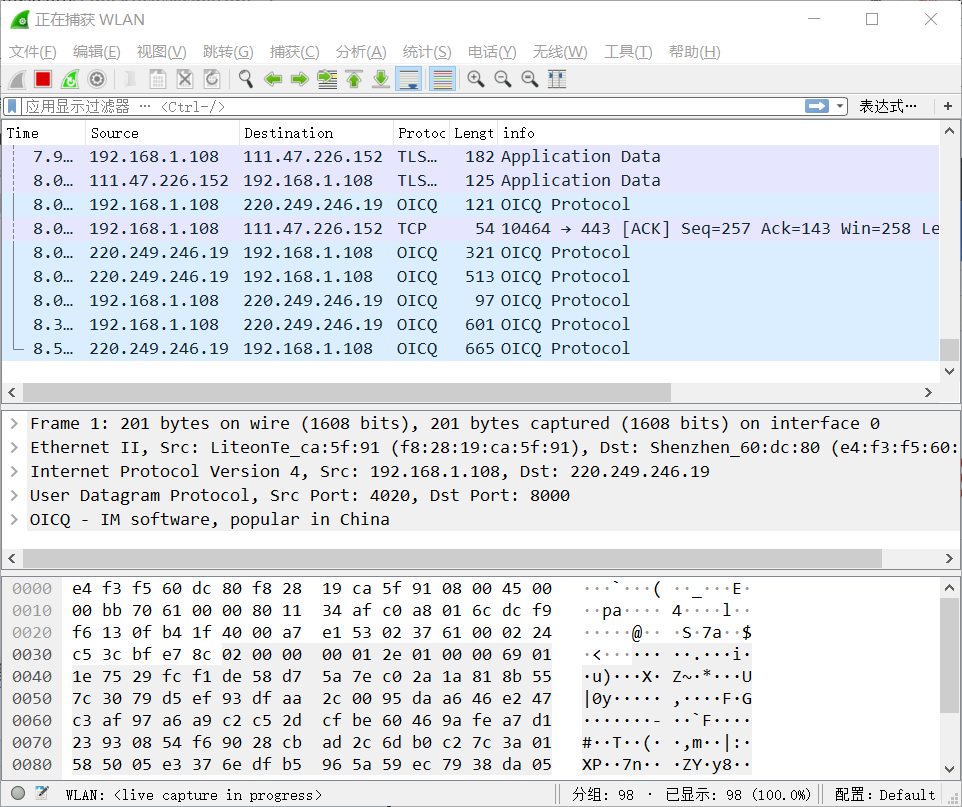Apply the display filter arrow button
962x807 pixels.
point(817,106)
